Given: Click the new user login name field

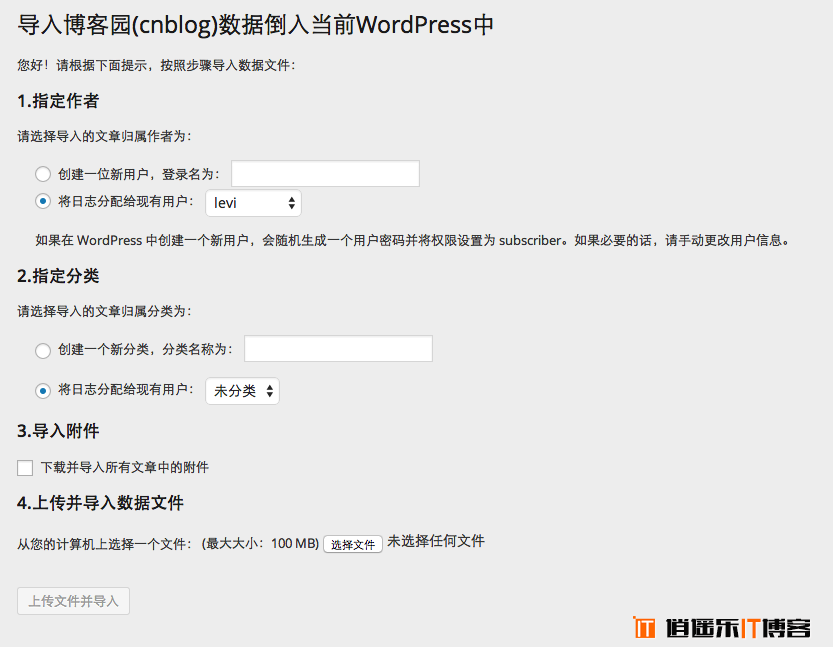Looking at the screenshot, I should tap(325, 174).
